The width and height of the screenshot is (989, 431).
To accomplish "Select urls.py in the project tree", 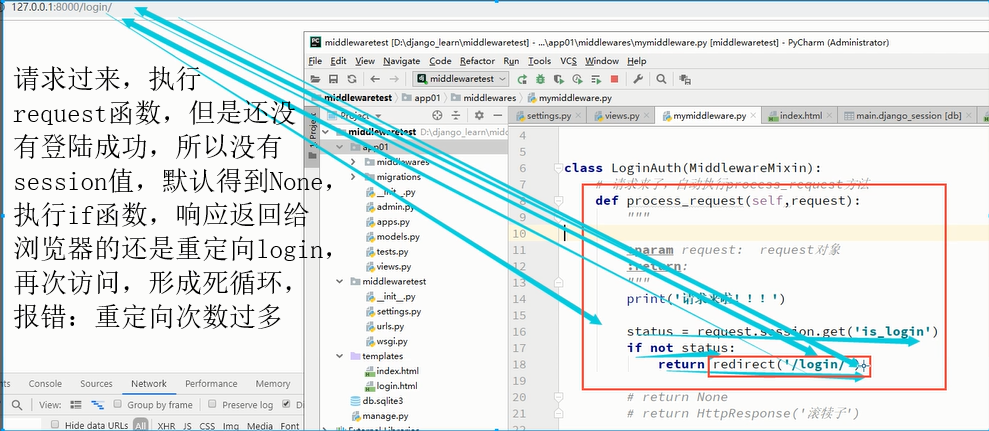I will pos(390,326).
